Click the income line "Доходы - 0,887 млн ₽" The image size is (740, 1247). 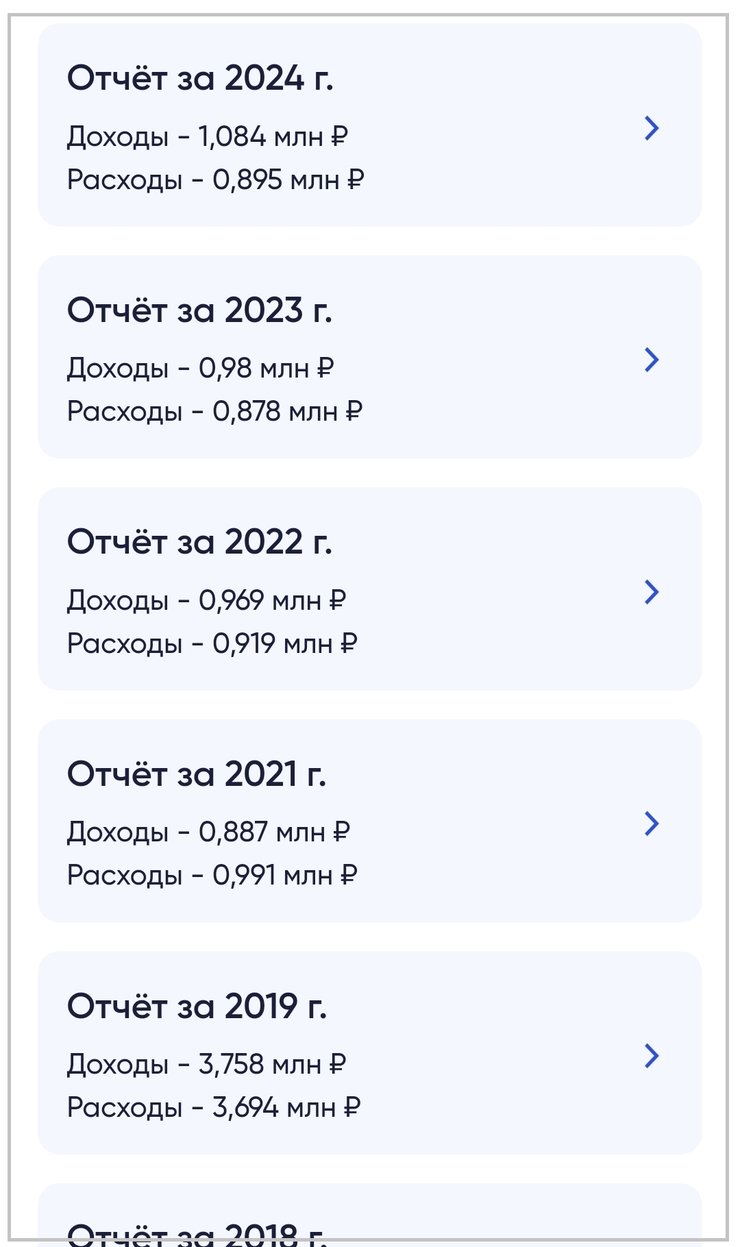tap(208, 832)
